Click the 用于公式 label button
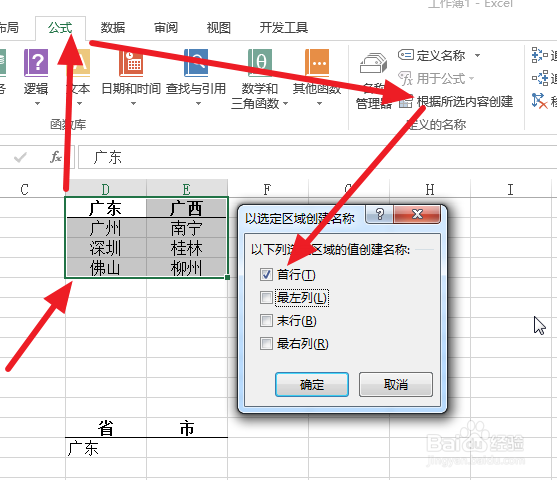The width and height of the screenshot is (557, 480). tap(440, 79)
